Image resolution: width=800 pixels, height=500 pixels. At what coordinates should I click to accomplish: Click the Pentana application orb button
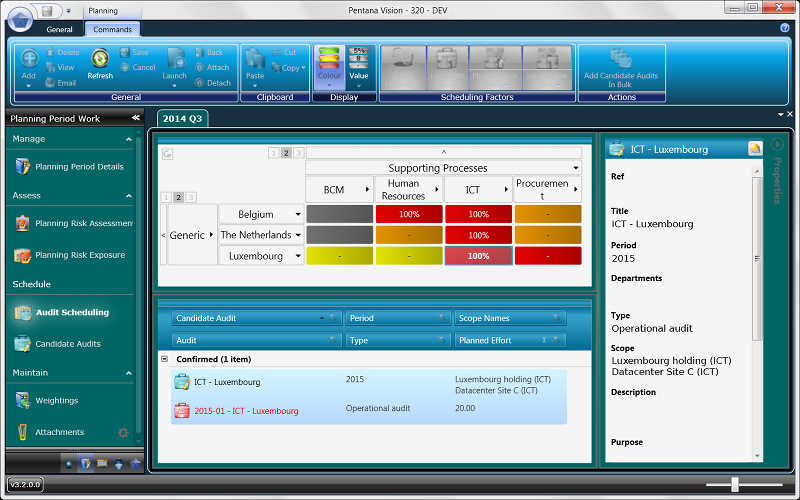pyautogui.click(x=20, y=19)
